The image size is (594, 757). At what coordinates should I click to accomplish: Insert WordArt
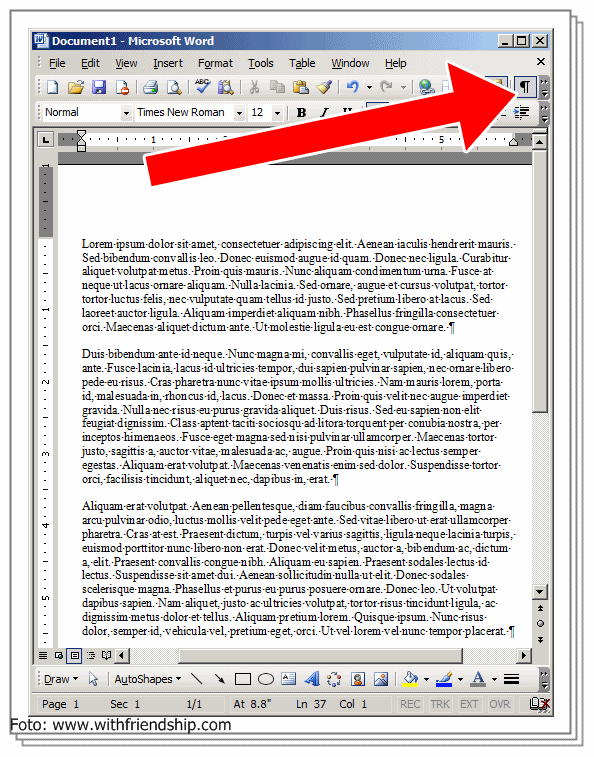tap(312, 679)
